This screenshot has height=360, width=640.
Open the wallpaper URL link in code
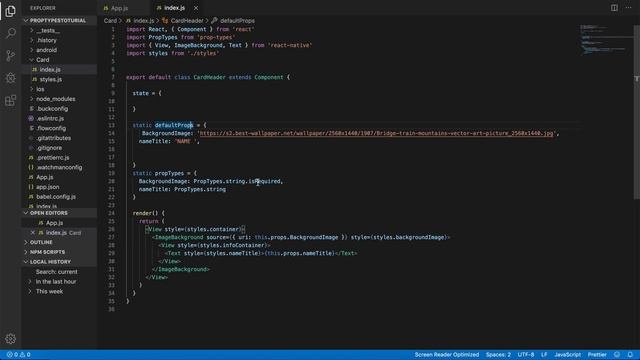click(376, 133)
